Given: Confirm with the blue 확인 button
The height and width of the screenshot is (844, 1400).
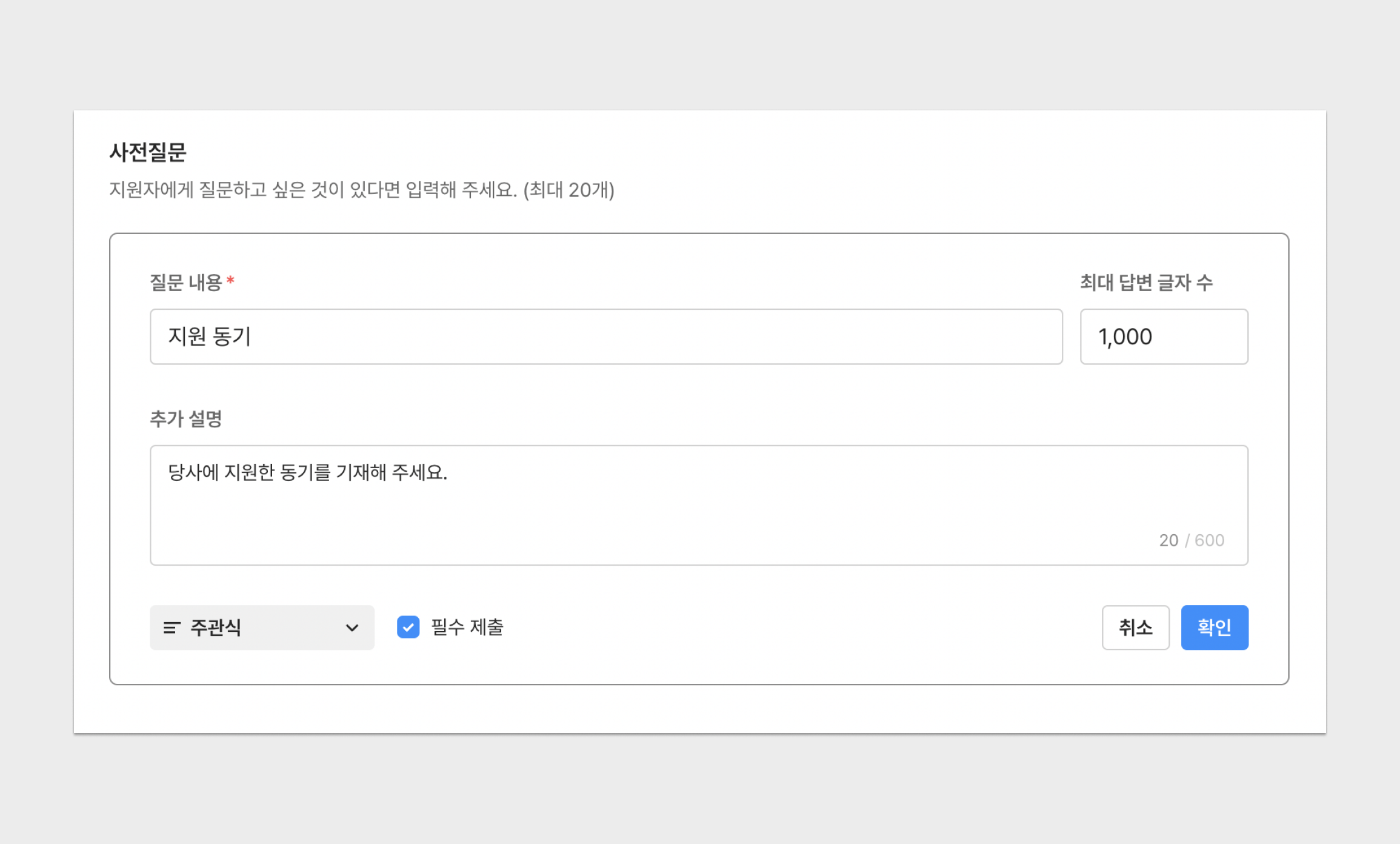Looking at the screenshot, I should (1214, 627).
